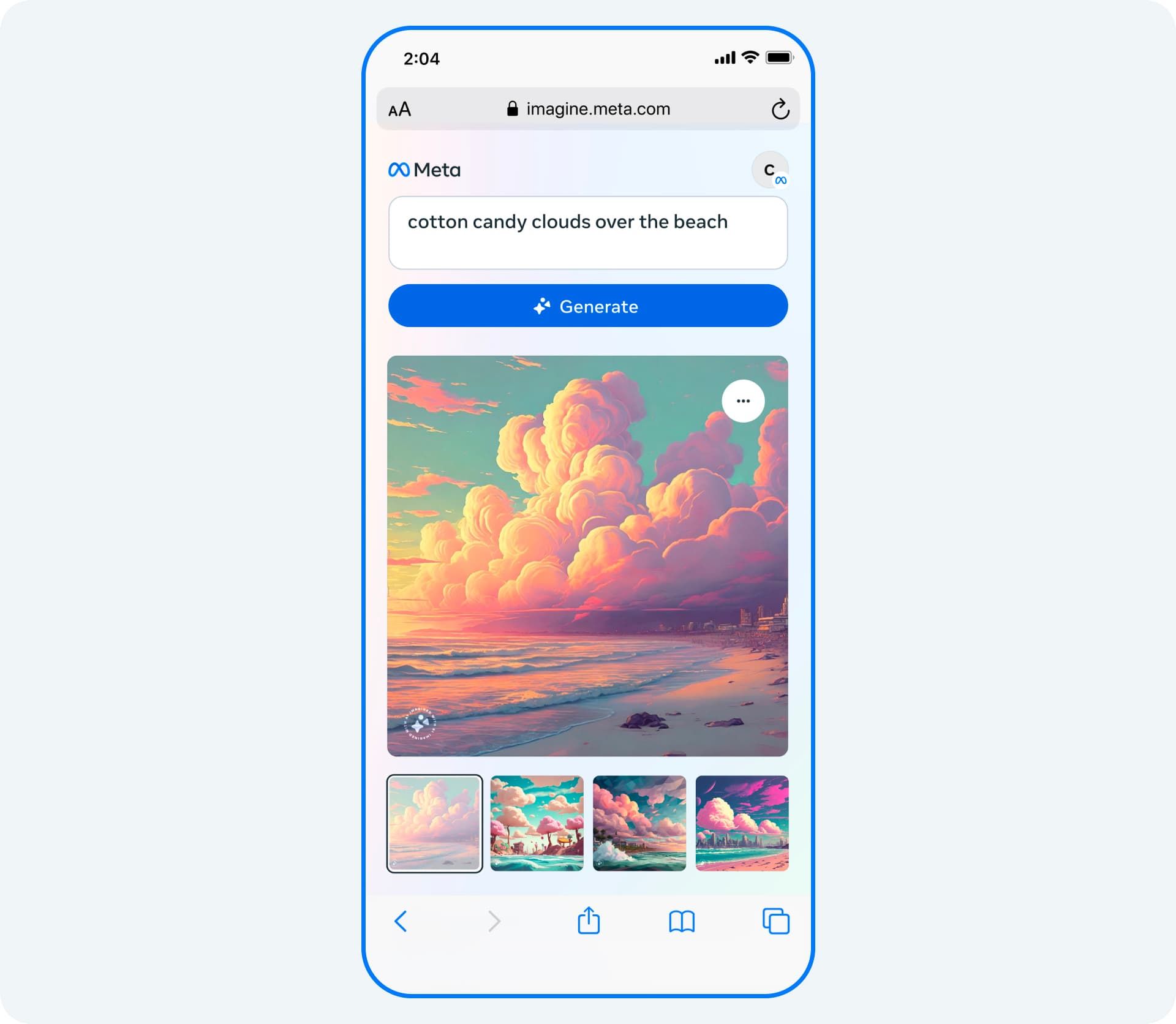
Task: Open the three-dot options menu
Action: 743,400
